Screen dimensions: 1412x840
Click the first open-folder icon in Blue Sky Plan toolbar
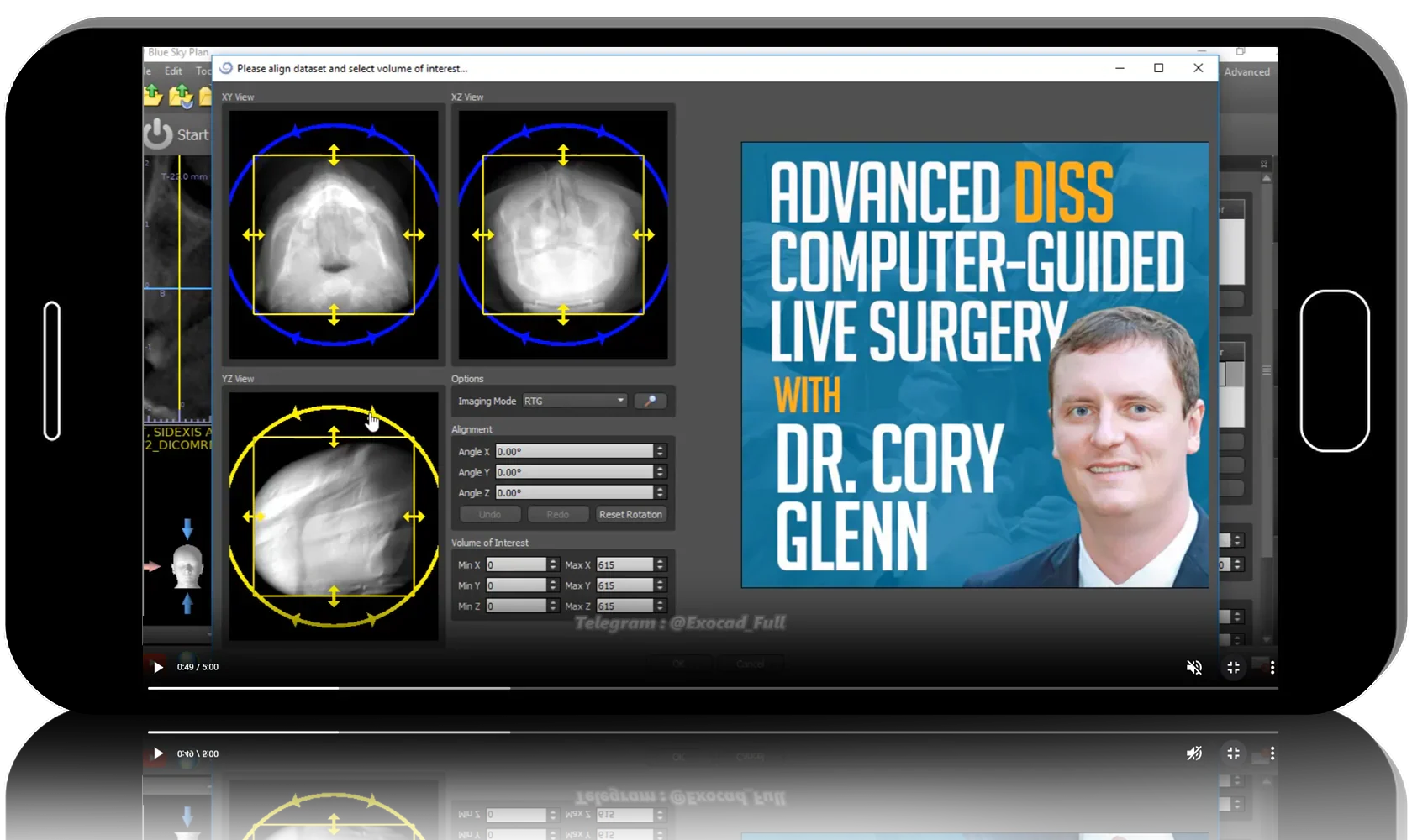pos(153,95)
